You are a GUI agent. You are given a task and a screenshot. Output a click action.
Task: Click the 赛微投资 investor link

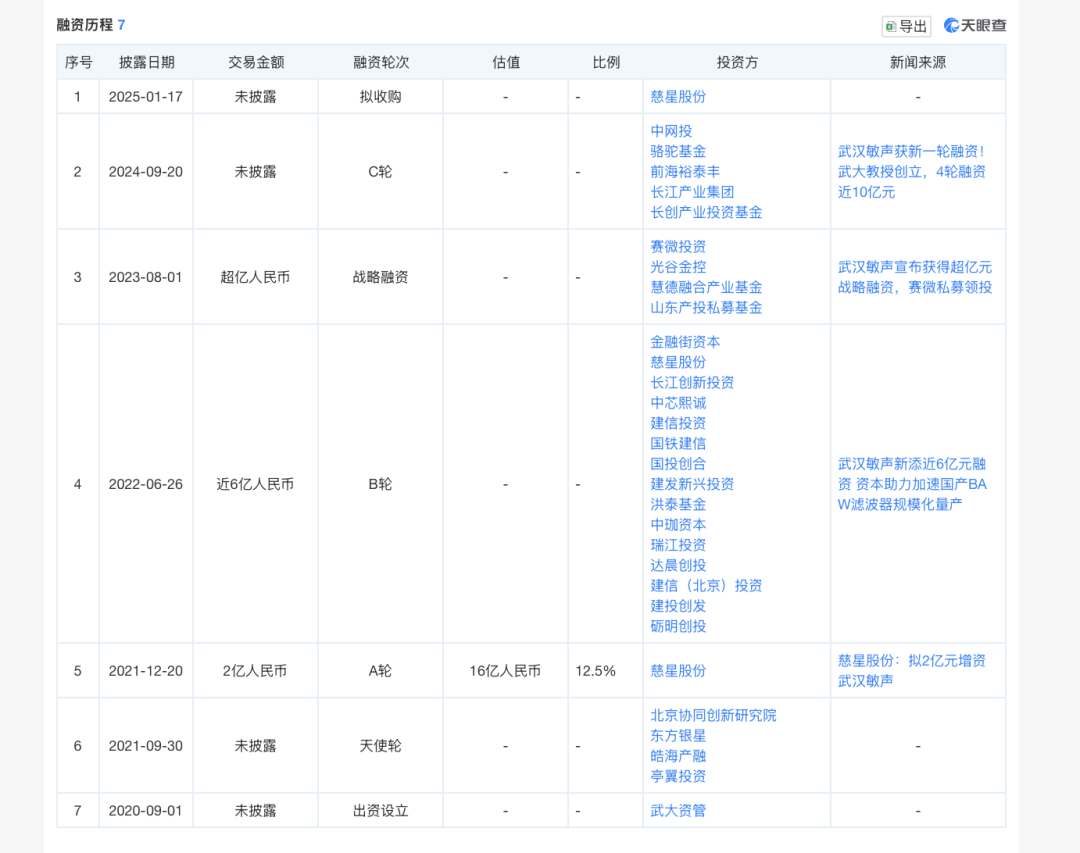click(678, 247)
